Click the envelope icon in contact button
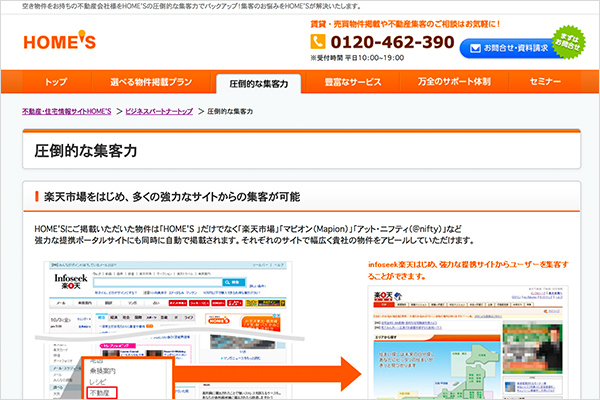600x400 pixels. 475,48
